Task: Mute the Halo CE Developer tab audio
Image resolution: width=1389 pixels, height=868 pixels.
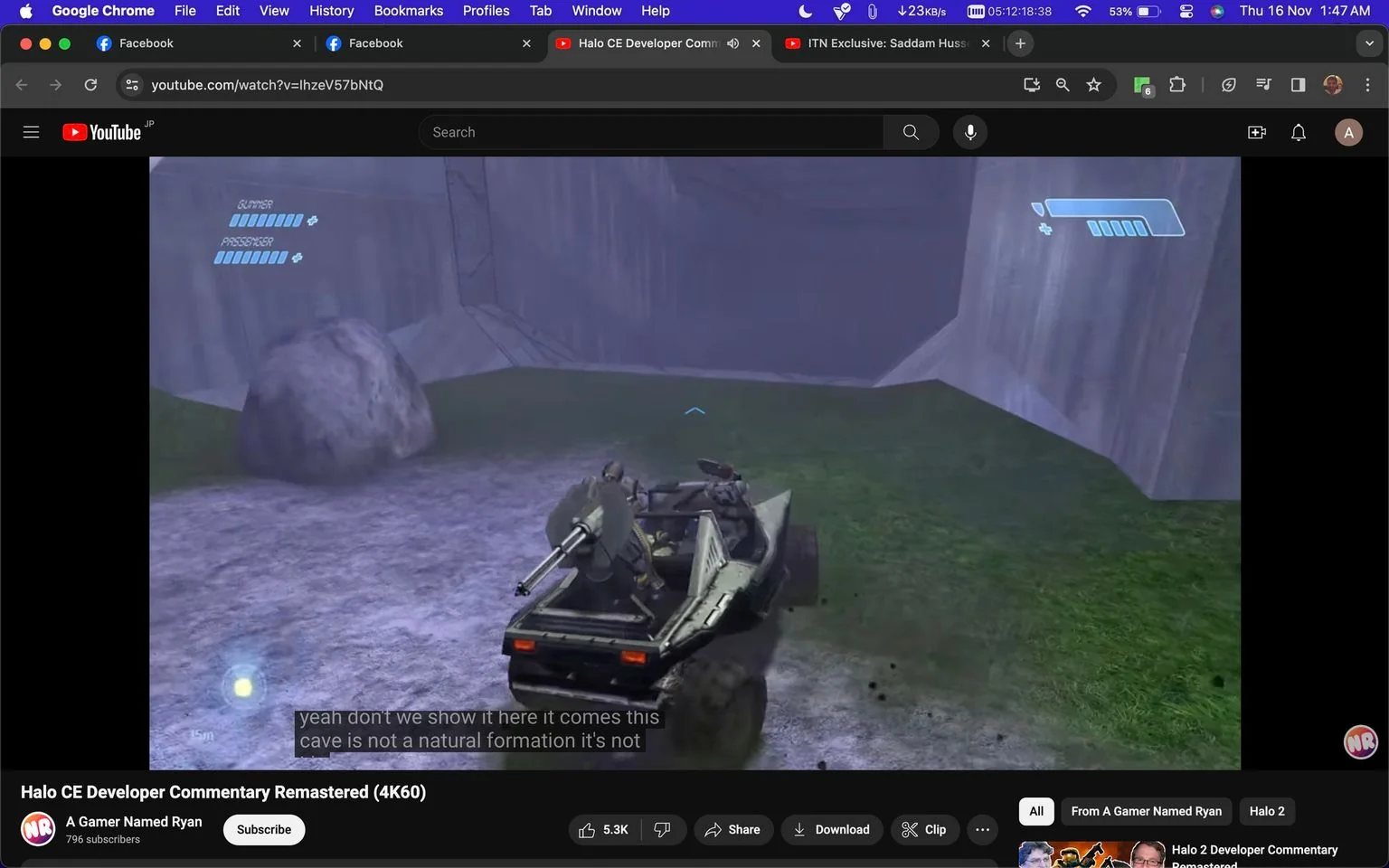Action: tap(732, 43)
